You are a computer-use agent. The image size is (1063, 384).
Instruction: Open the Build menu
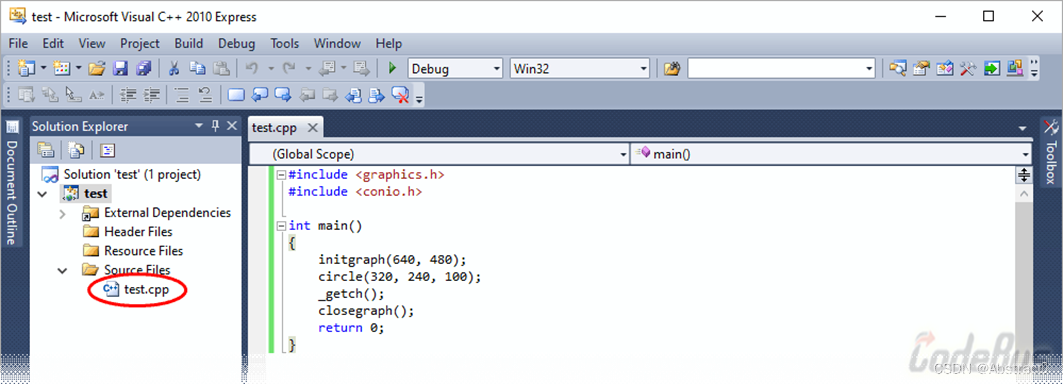pyautogui.click(x=188, y=43)
